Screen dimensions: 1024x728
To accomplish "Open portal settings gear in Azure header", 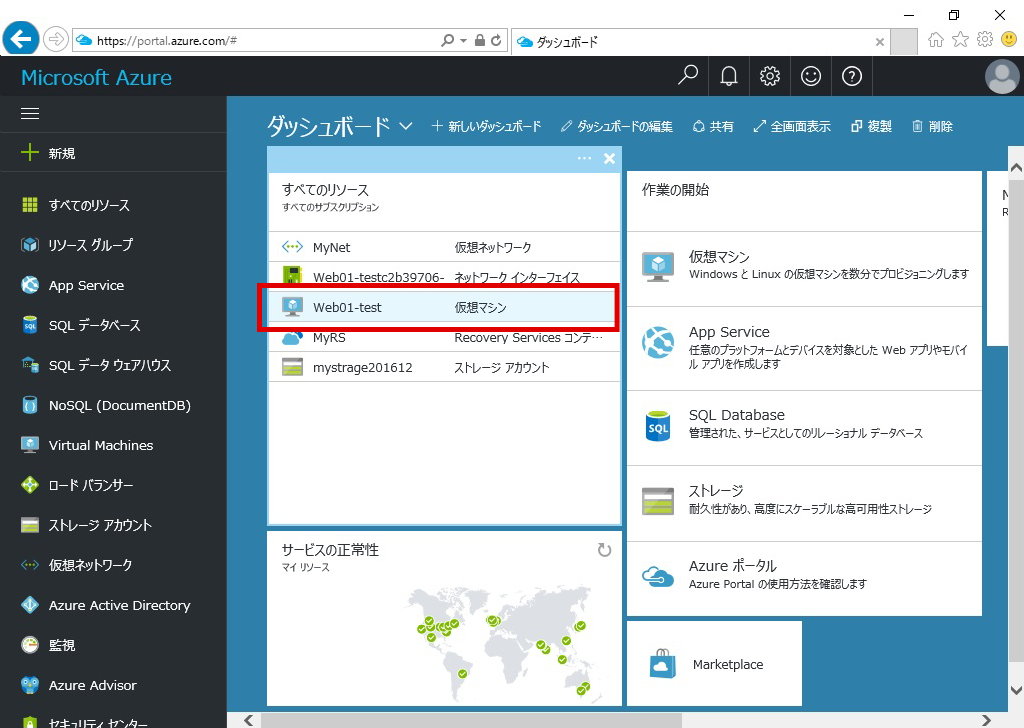I will (x=770, y=76).
